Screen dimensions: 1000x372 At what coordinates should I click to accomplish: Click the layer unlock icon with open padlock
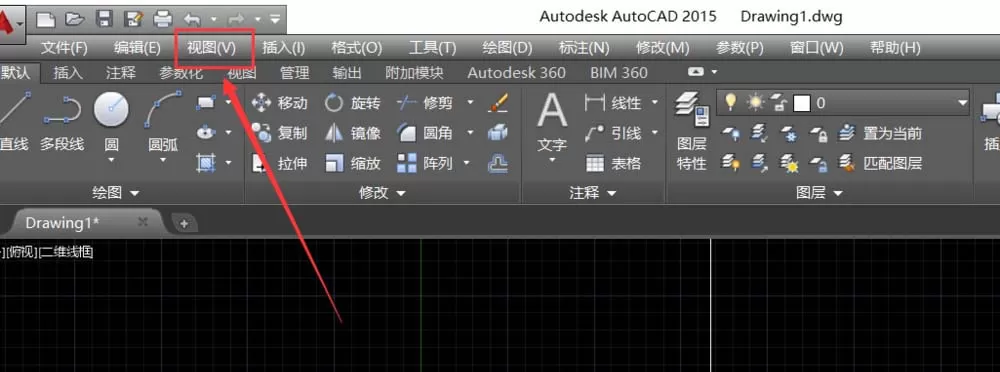coord(819,163)
